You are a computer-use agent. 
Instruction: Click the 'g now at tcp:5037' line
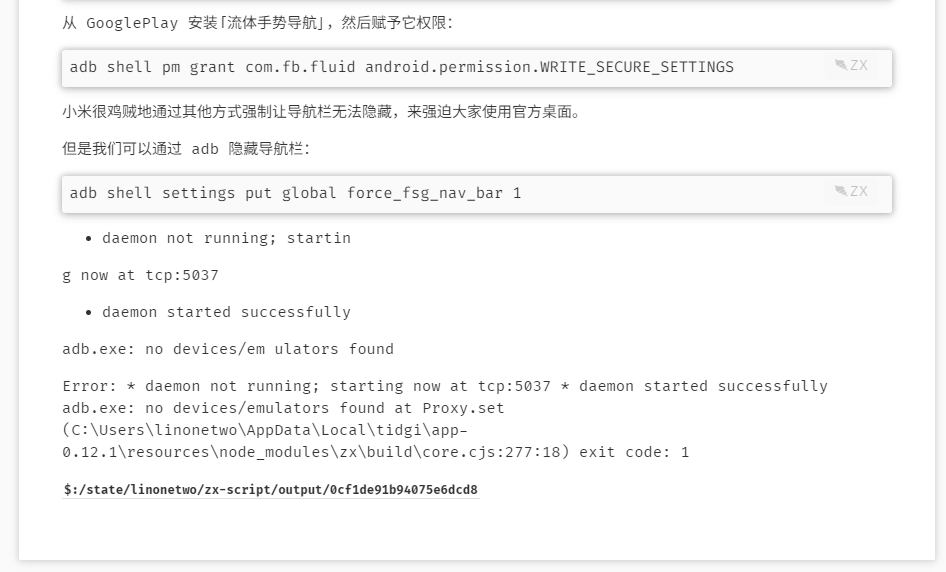click(x=140, y=276)
